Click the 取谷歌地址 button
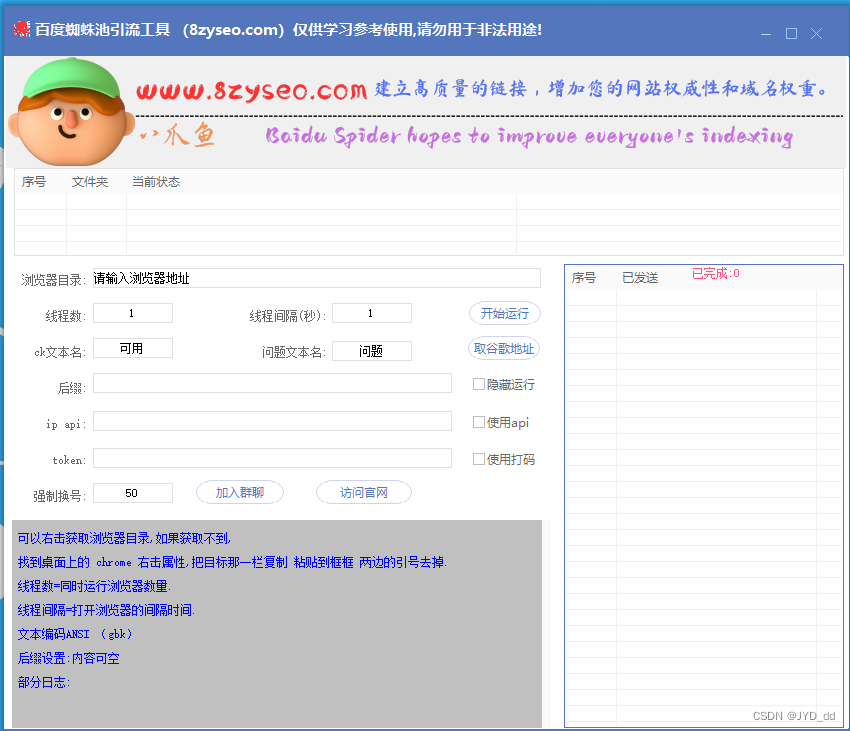The height and width of the screenshot is (731, 850). coord(504,348)
